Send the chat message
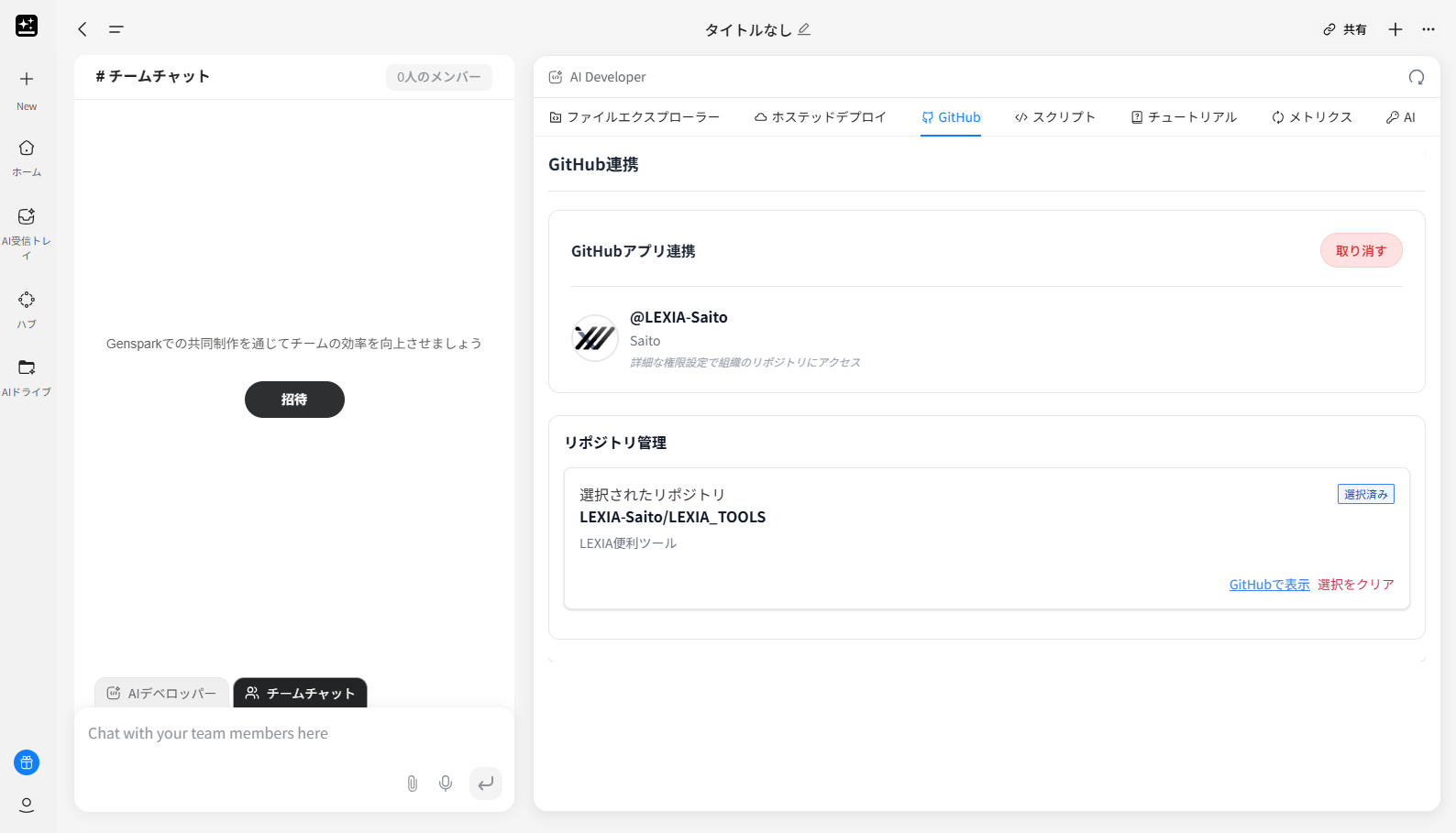The height and width of the screenshot is (833, 1456). pyautogui.click(x=486, y=784)
